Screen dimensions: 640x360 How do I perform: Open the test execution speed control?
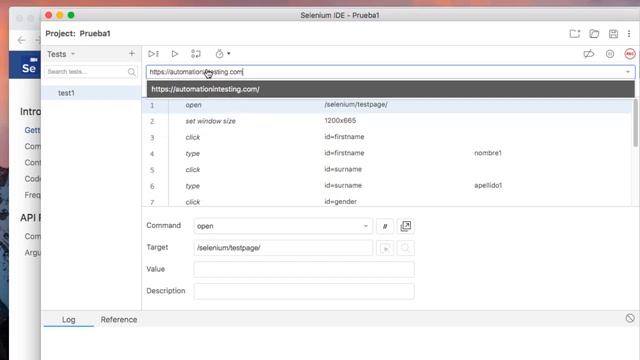[x=220, y=54]
